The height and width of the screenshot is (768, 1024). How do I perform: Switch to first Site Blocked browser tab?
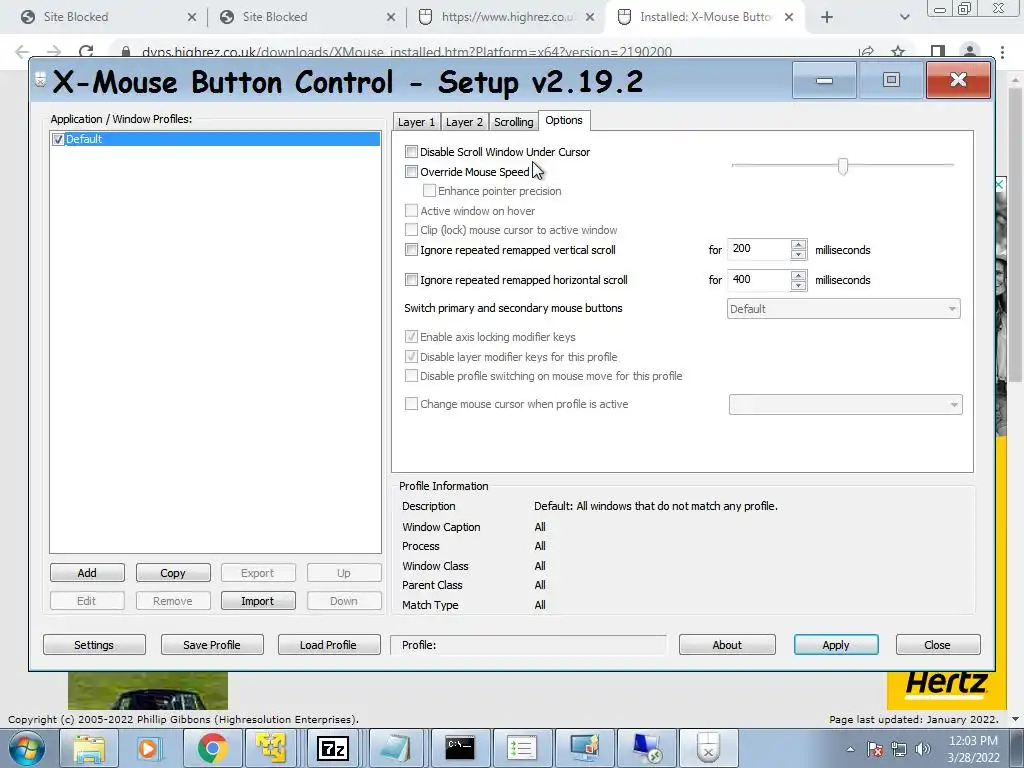click(108, 17)
